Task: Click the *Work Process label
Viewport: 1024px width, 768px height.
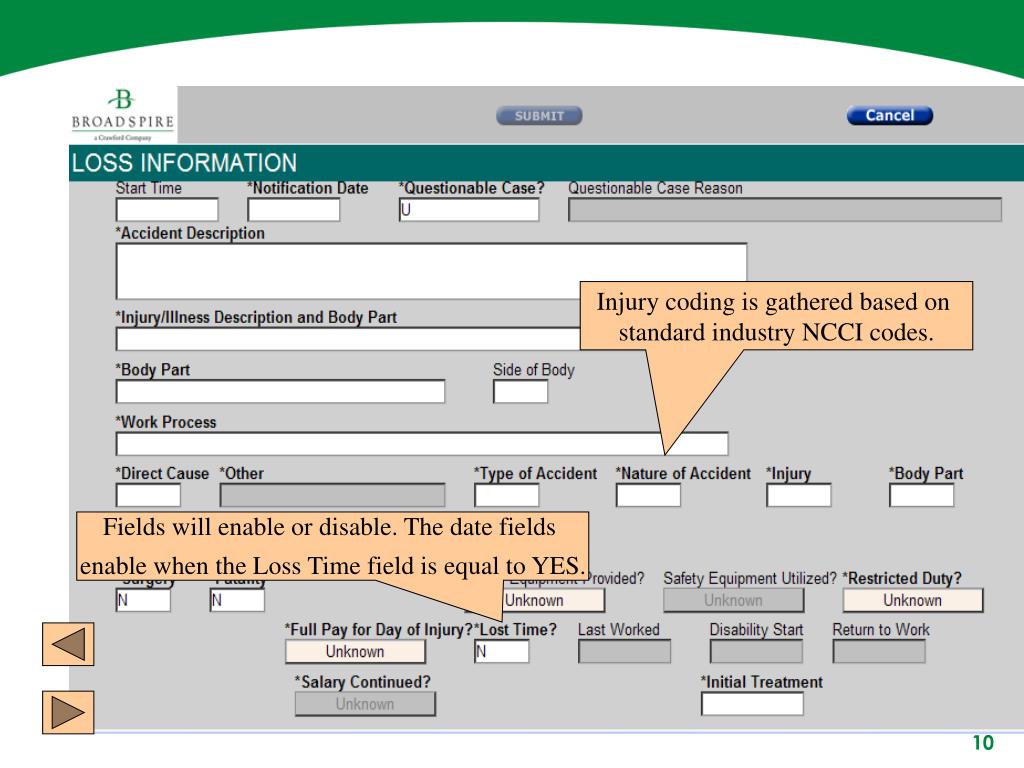Action: point(166,422)
